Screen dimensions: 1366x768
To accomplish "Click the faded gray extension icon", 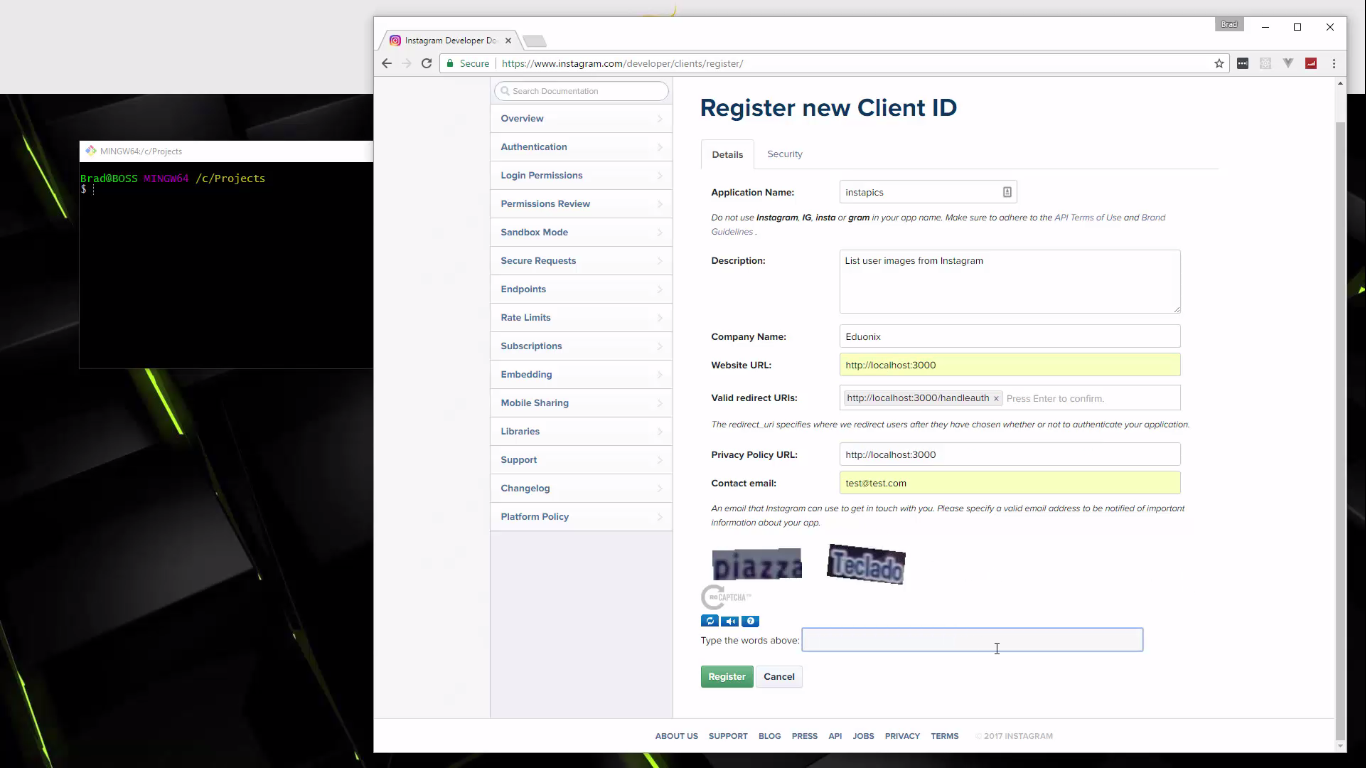I will [1265, 63].
